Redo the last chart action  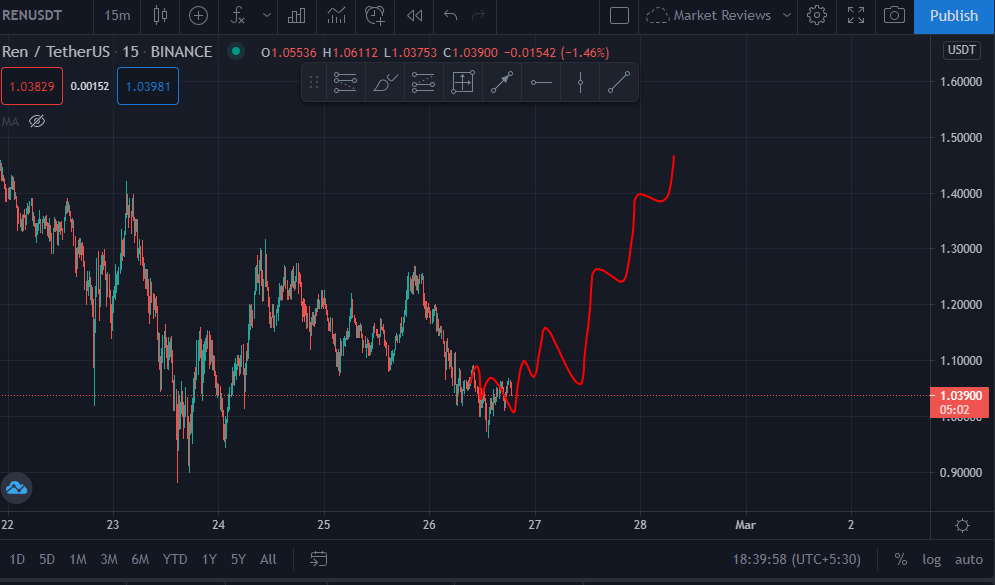479,15
